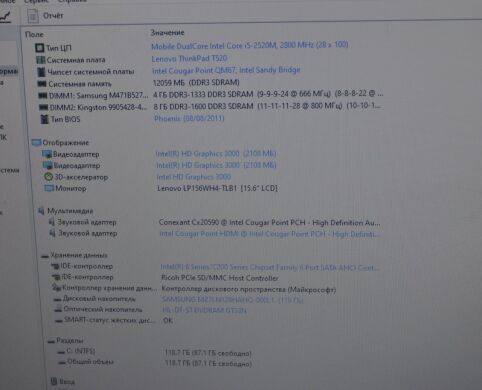Select the Разделы section label
The image size is (482, 390).
(70, 341)
